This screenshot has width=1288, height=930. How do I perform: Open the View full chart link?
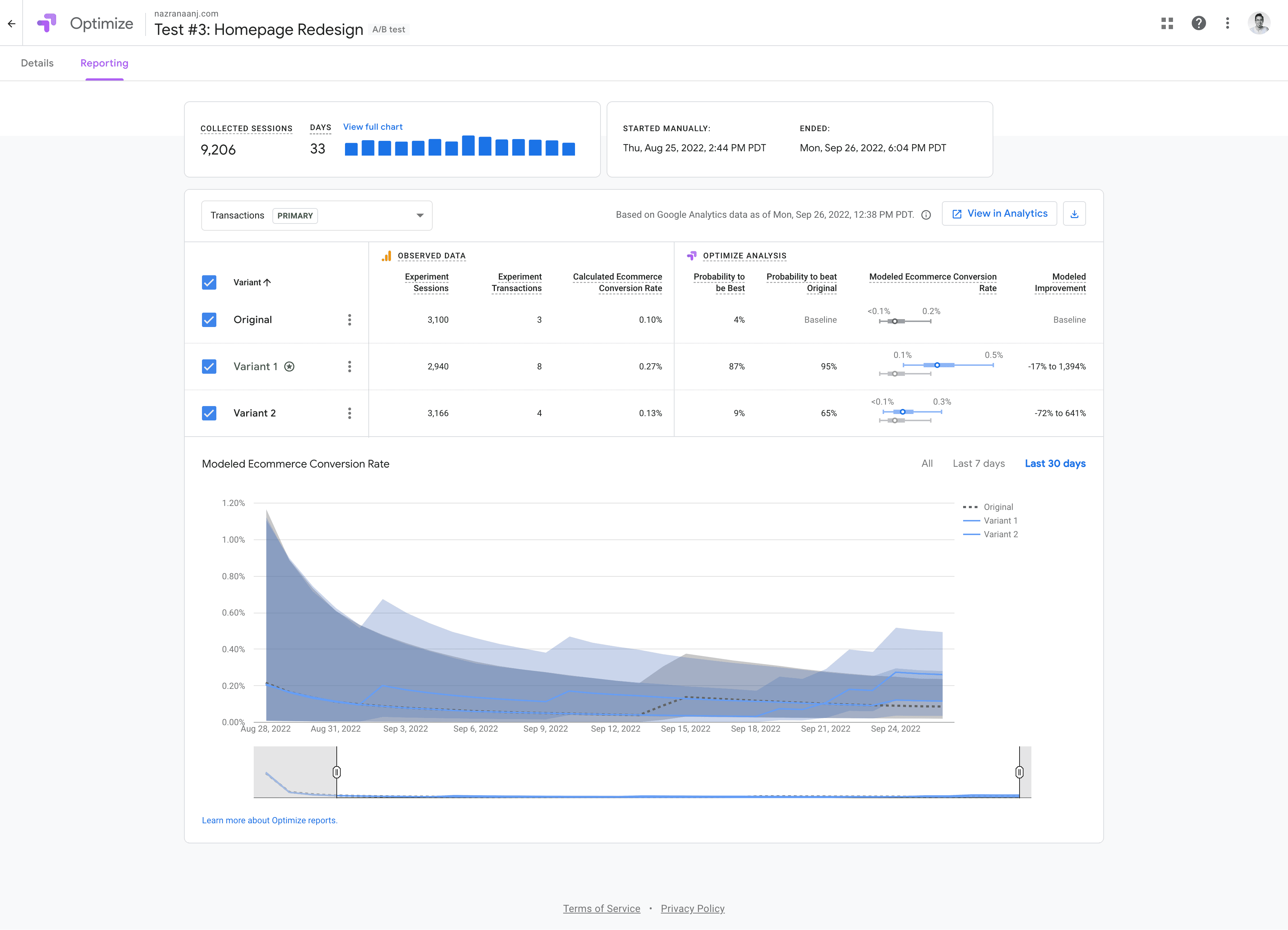[373, 126]
